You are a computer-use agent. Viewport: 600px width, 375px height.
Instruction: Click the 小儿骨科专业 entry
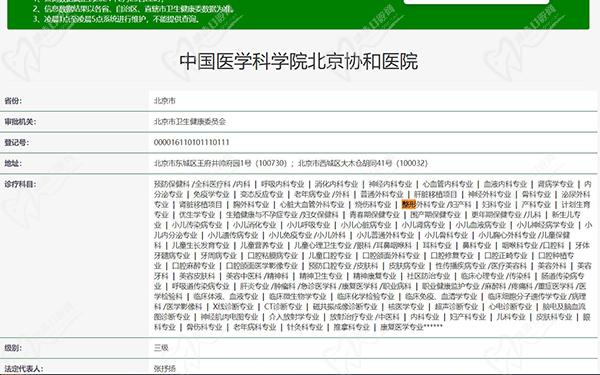[446, 235]
